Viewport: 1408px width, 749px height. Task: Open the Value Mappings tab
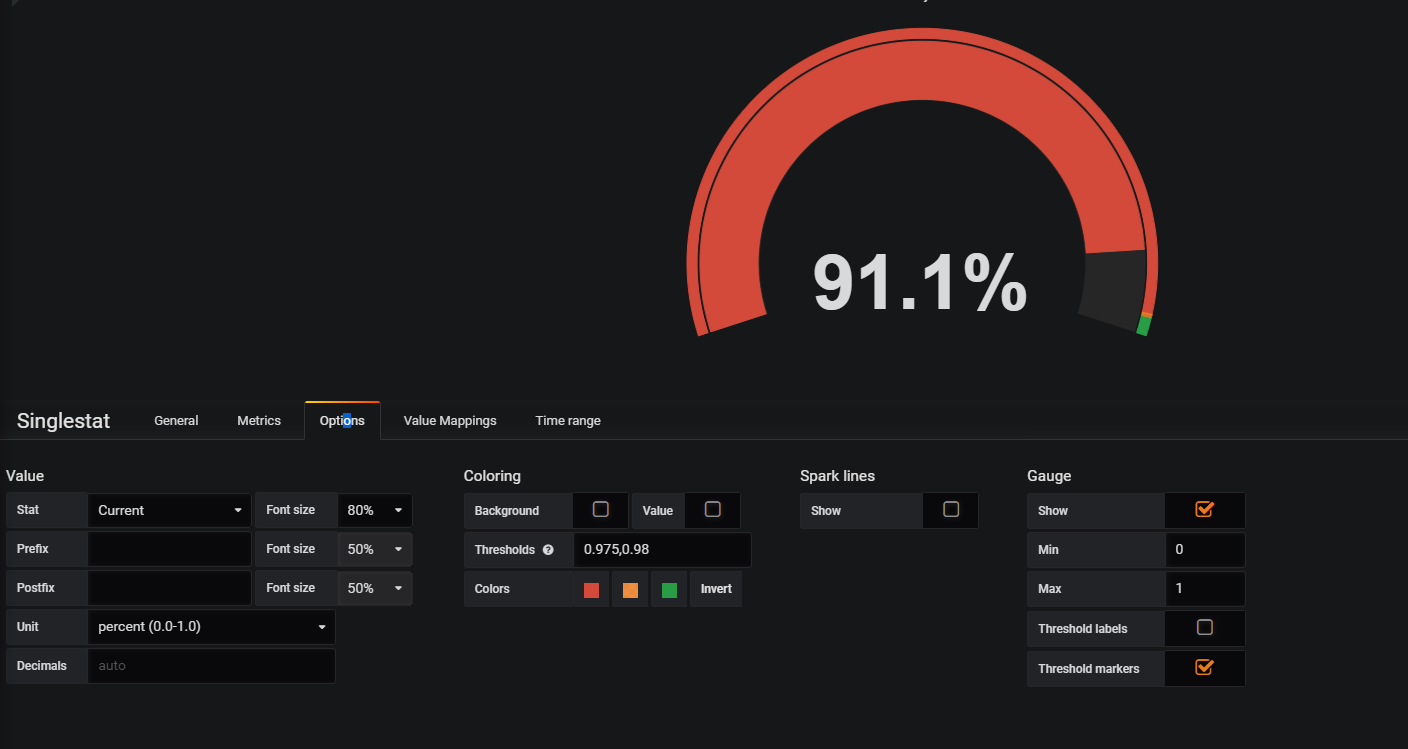click(450, 420)
